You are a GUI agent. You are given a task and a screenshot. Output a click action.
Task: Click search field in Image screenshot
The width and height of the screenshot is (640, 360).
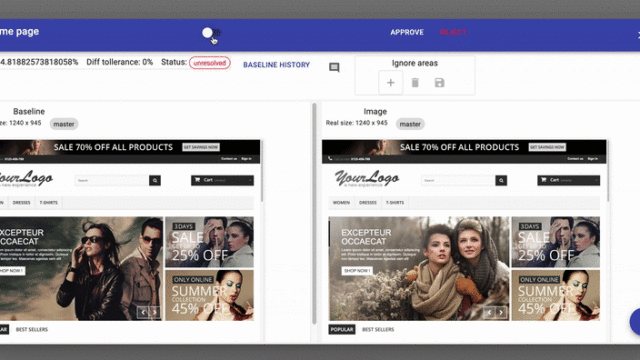pyautogui.click(x=458, y=180)
